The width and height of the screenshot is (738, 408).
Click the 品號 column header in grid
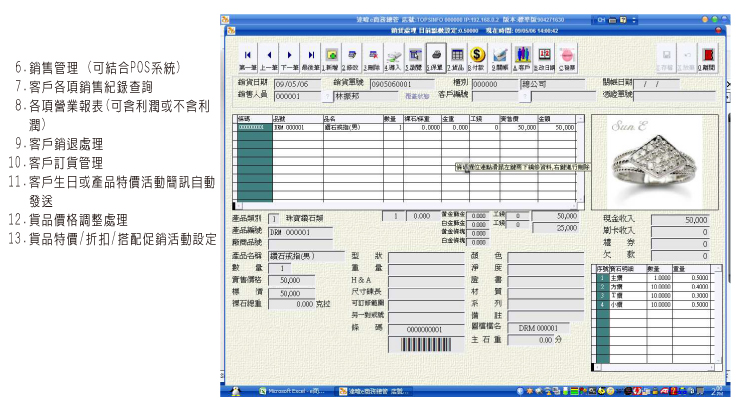click(x=279, y=118)
